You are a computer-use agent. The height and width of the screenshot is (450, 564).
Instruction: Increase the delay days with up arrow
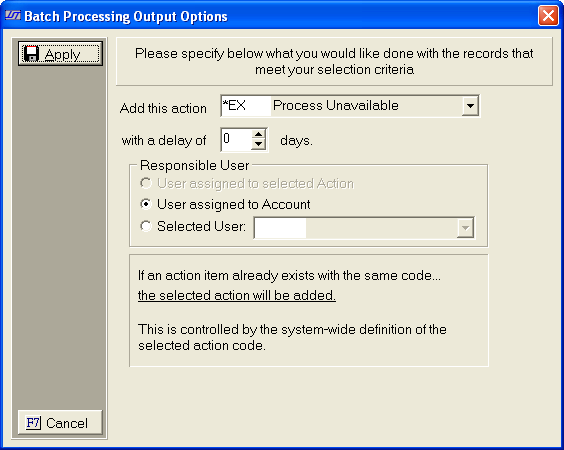click(x=258, y=135)
